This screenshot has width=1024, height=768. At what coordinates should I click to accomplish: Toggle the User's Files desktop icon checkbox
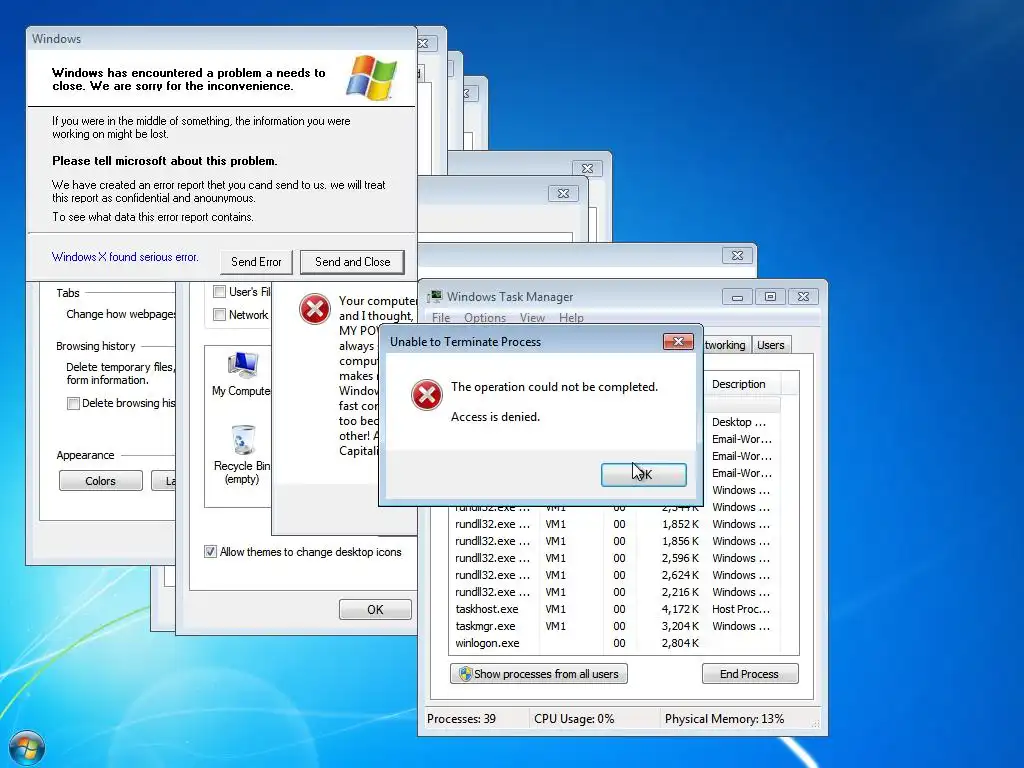point(219,292)
